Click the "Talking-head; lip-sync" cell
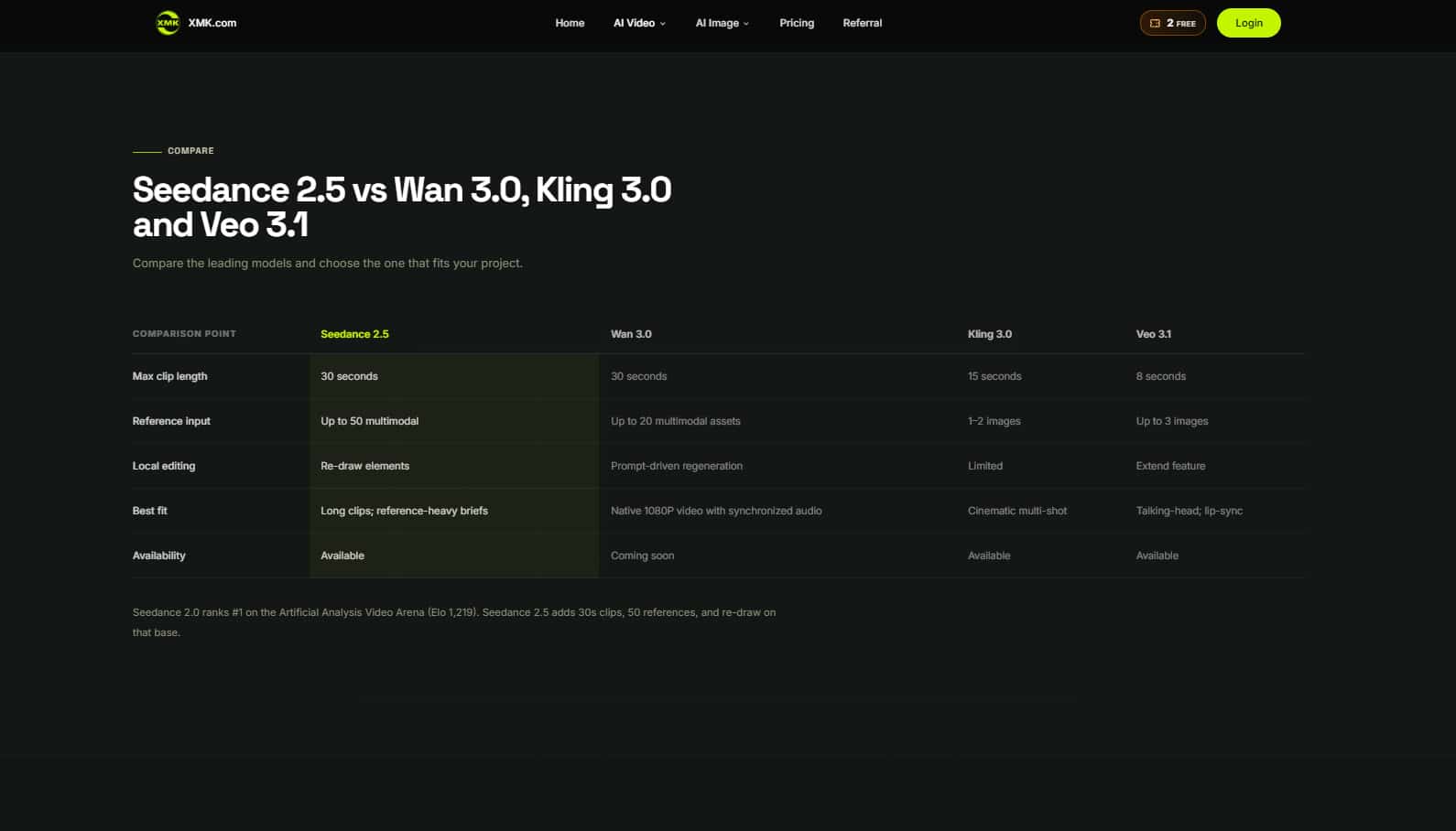This screenshot has height=831, width=1456. point(1190,511)
